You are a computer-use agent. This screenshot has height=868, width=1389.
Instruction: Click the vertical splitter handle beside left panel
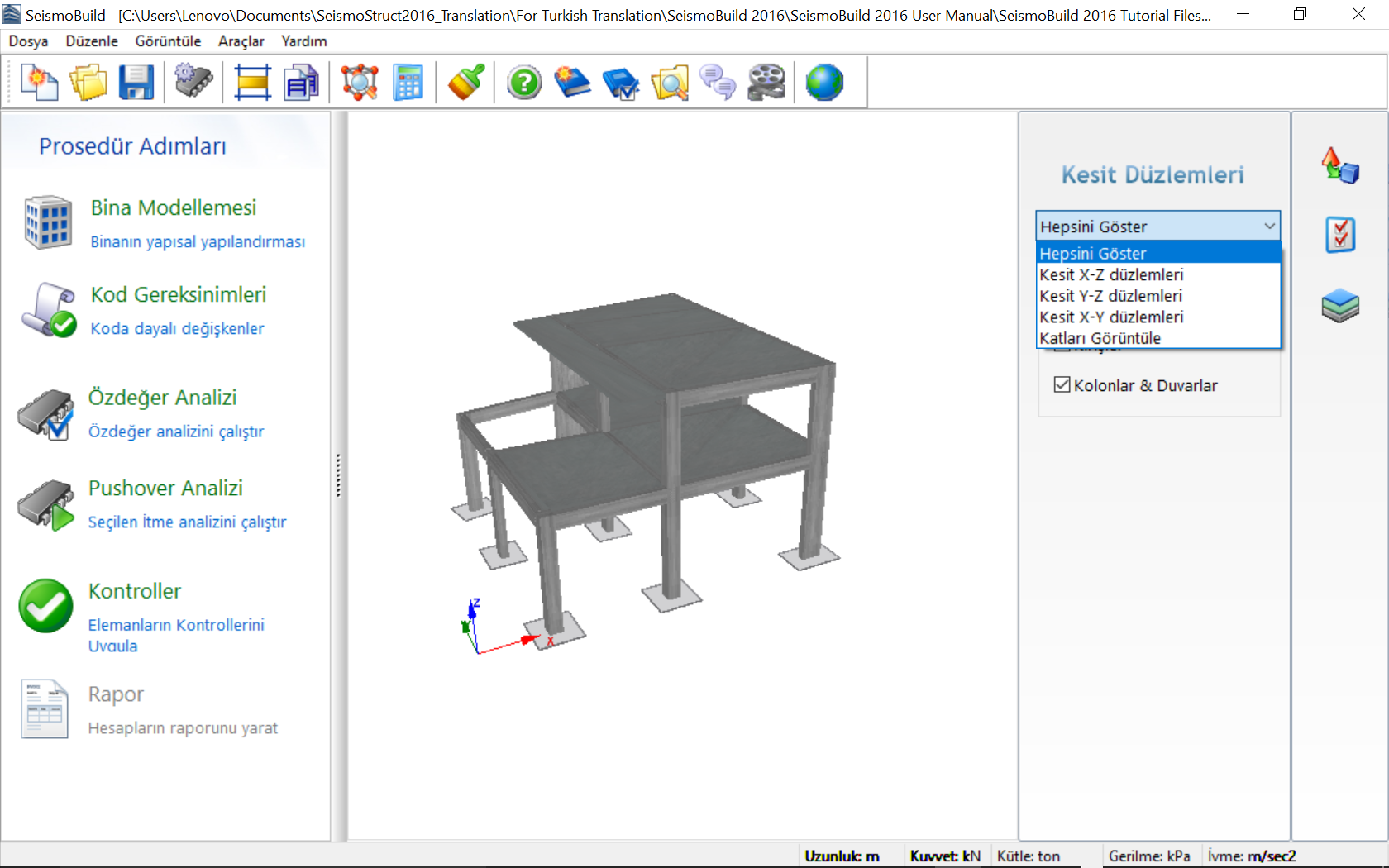click(338, 476)
